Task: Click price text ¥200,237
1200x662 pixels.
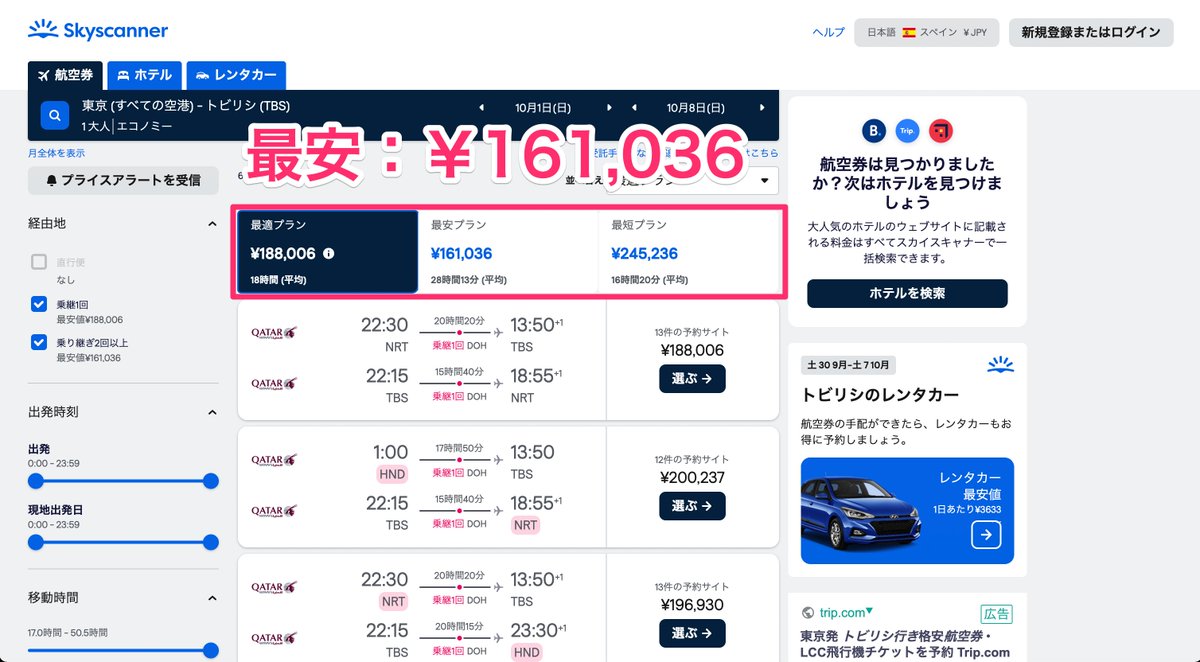Action: (x=692, y=477)
